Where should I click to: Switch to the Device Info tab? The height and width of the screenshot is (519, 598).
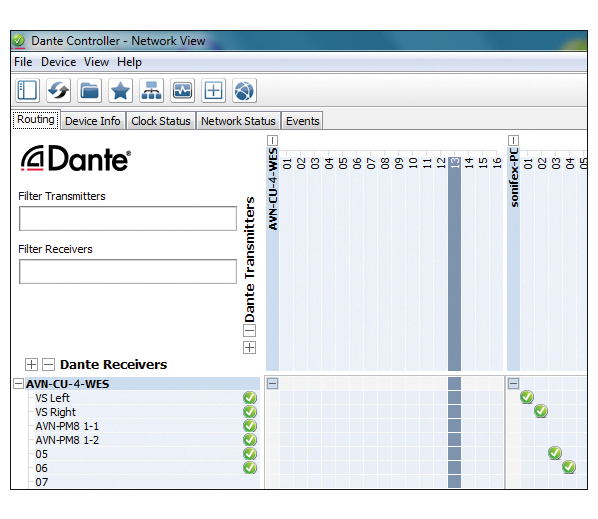point(93,121)
